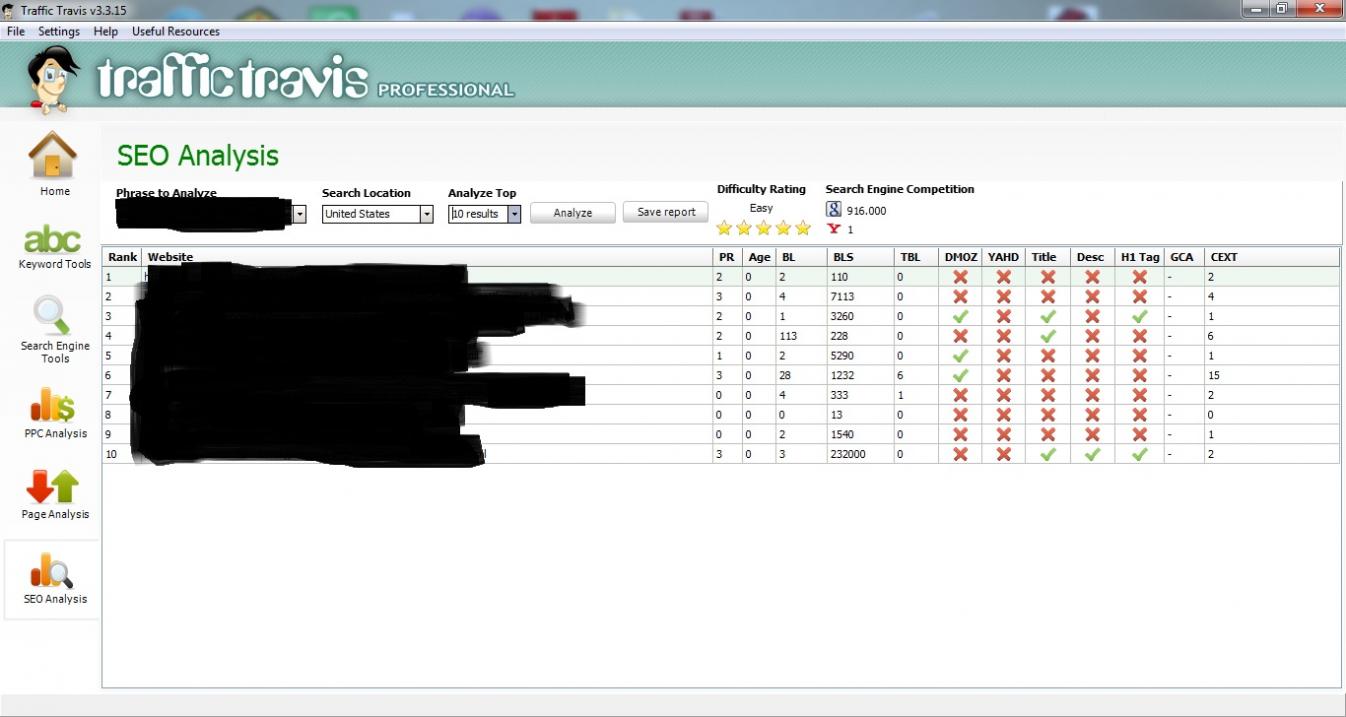This screenshot has width=1346, height=717.
Task: Click the DMOZ check mark in row 5
Action: coord(960,355)
